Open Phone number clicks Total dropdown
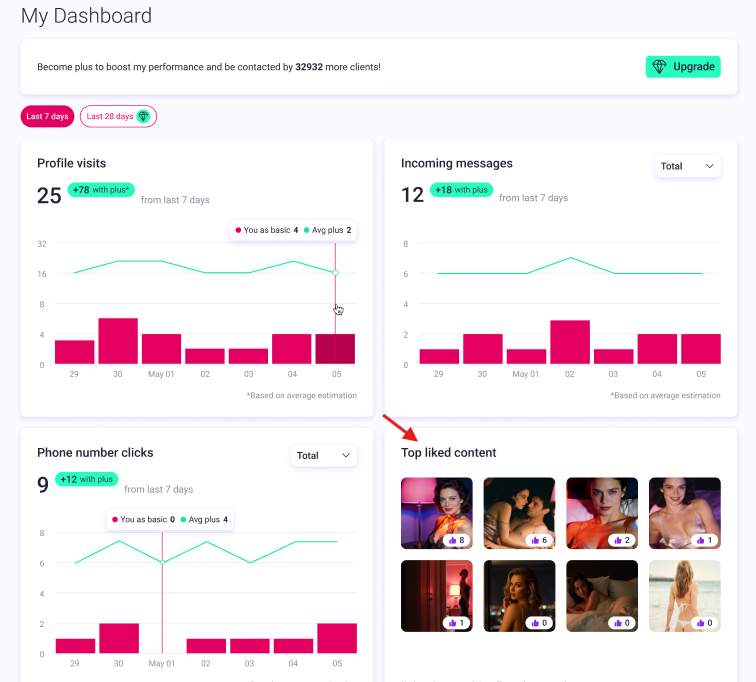The image size is (756, 682). point(324,455)
